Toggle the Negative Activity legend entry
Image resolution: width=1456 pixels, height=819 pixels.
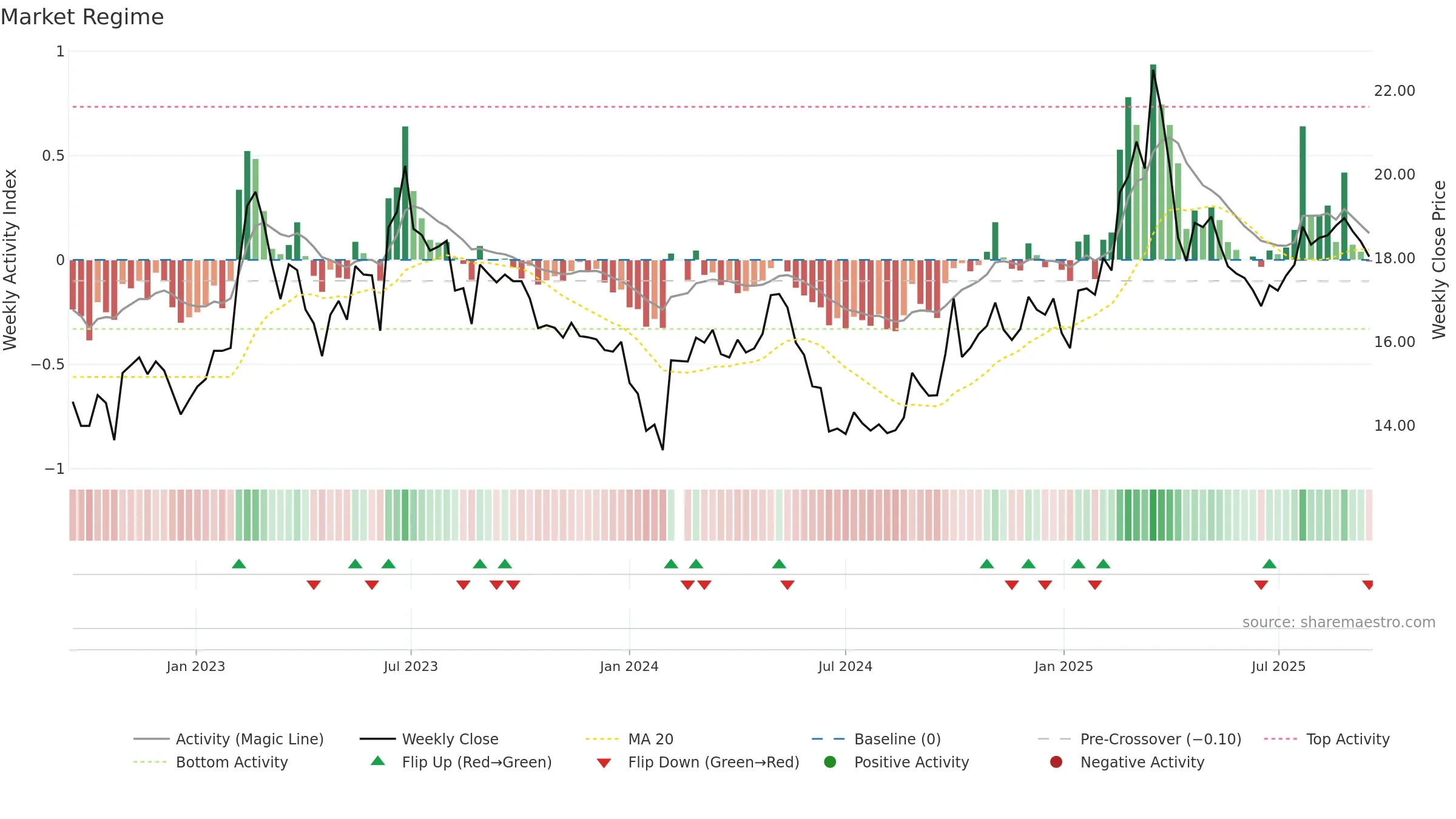[x=1127, y=762]
